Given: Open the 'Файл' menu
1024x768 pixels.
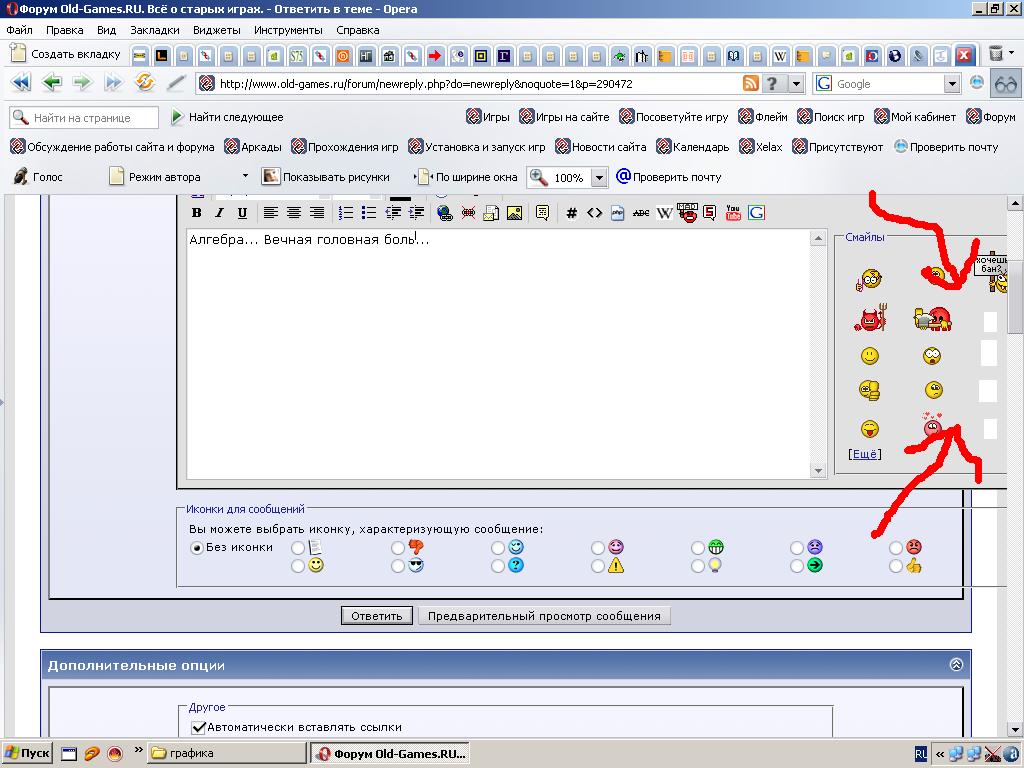Looking at the screenshot, I should click(19, 30).
